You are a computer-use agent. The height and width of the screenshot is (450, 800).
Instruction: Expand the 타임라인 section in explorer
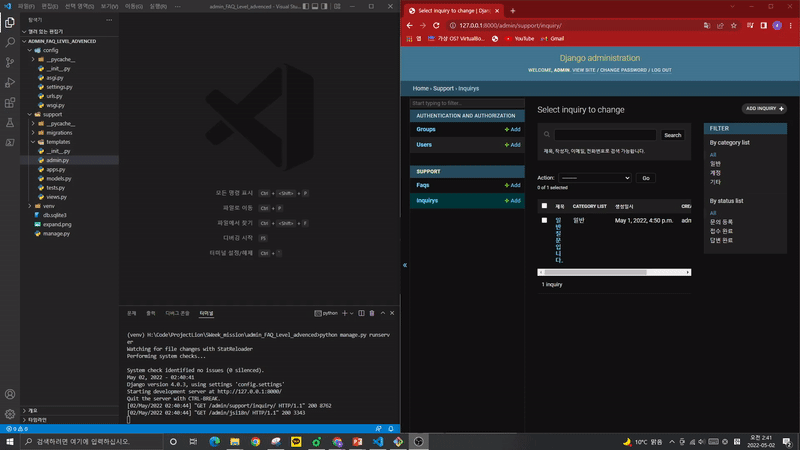37,420
